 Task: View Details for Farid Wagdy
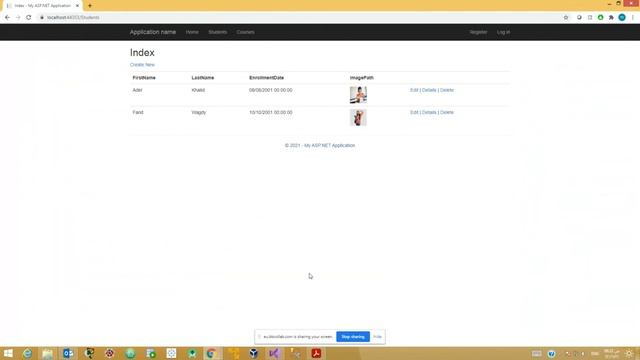coord(429,112)
